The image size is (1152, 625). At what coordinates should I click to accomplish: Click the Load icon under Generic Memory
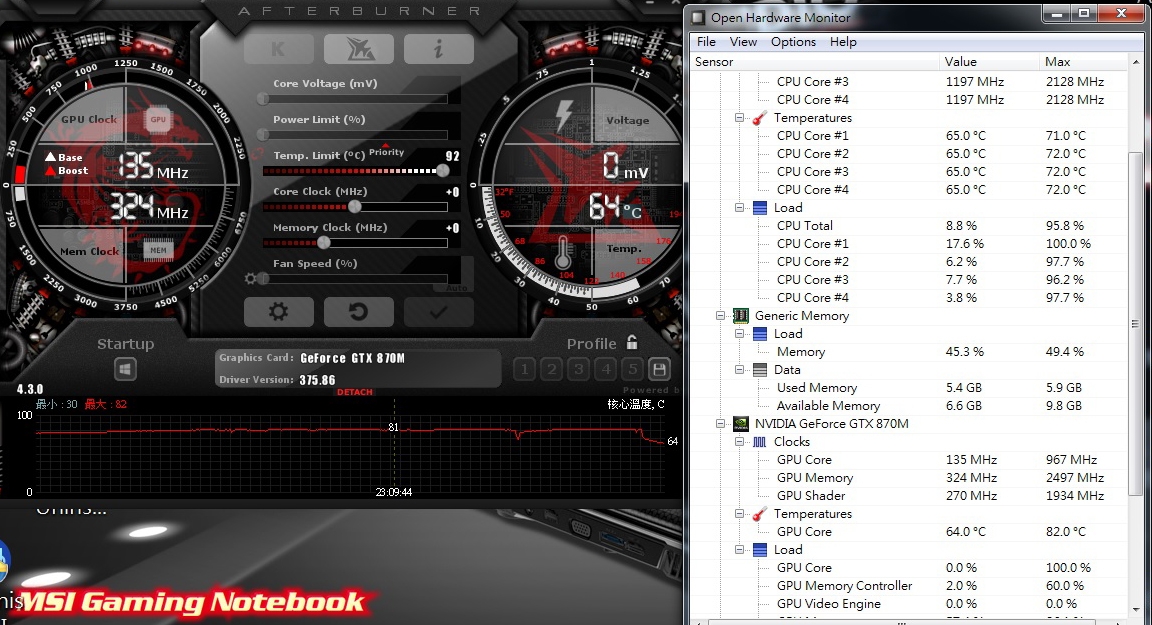click(x=760, y=333)
